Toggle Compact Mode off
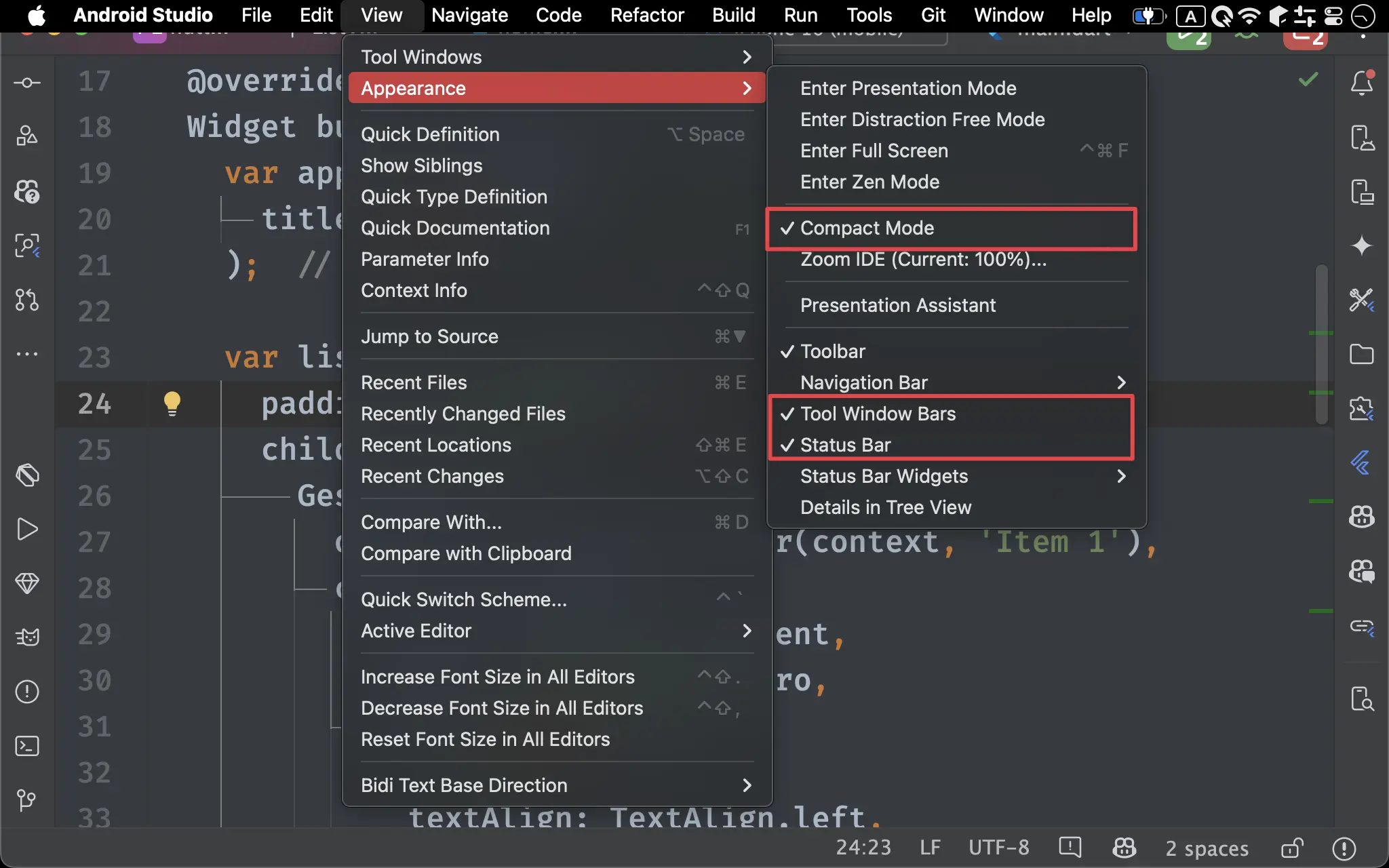This screenshot has height=868, width=1389. pyautogui.click(x=956, y=228)
